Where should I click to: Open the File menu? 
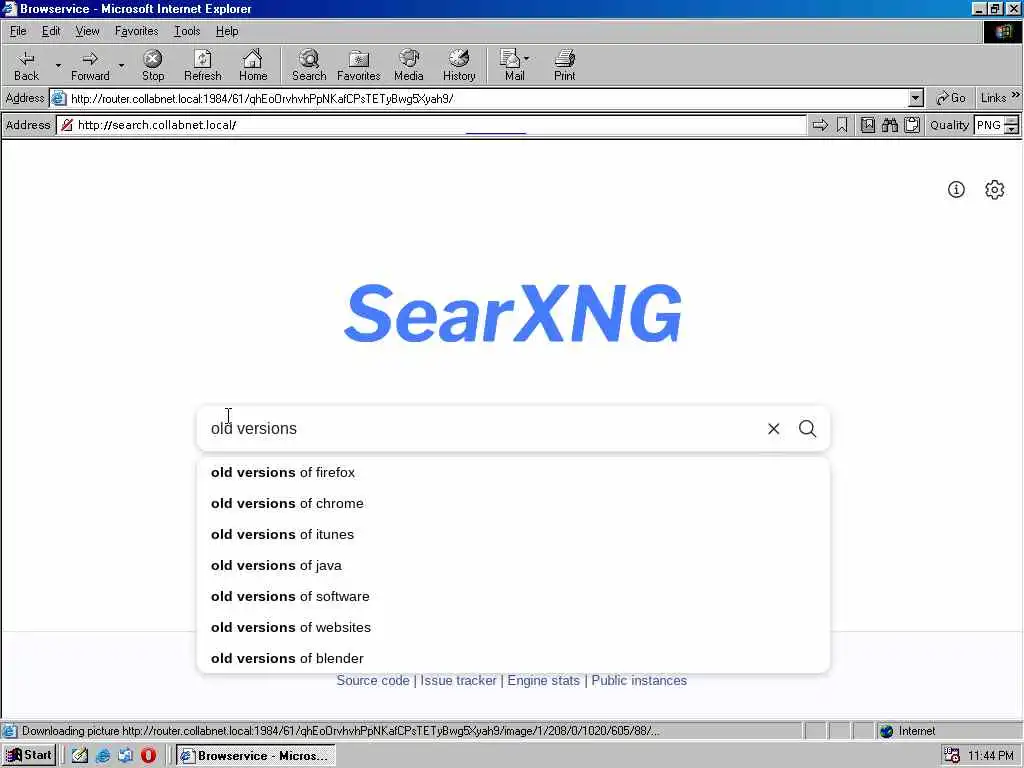click(18, 31)
